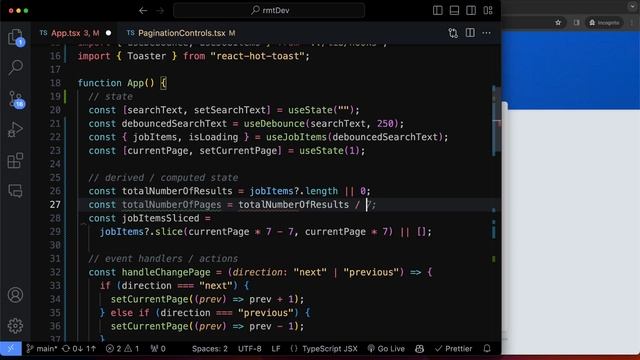Bookmark the page with browser star icon
Viewport: 640px width, 360px height.
click(558, 23)
